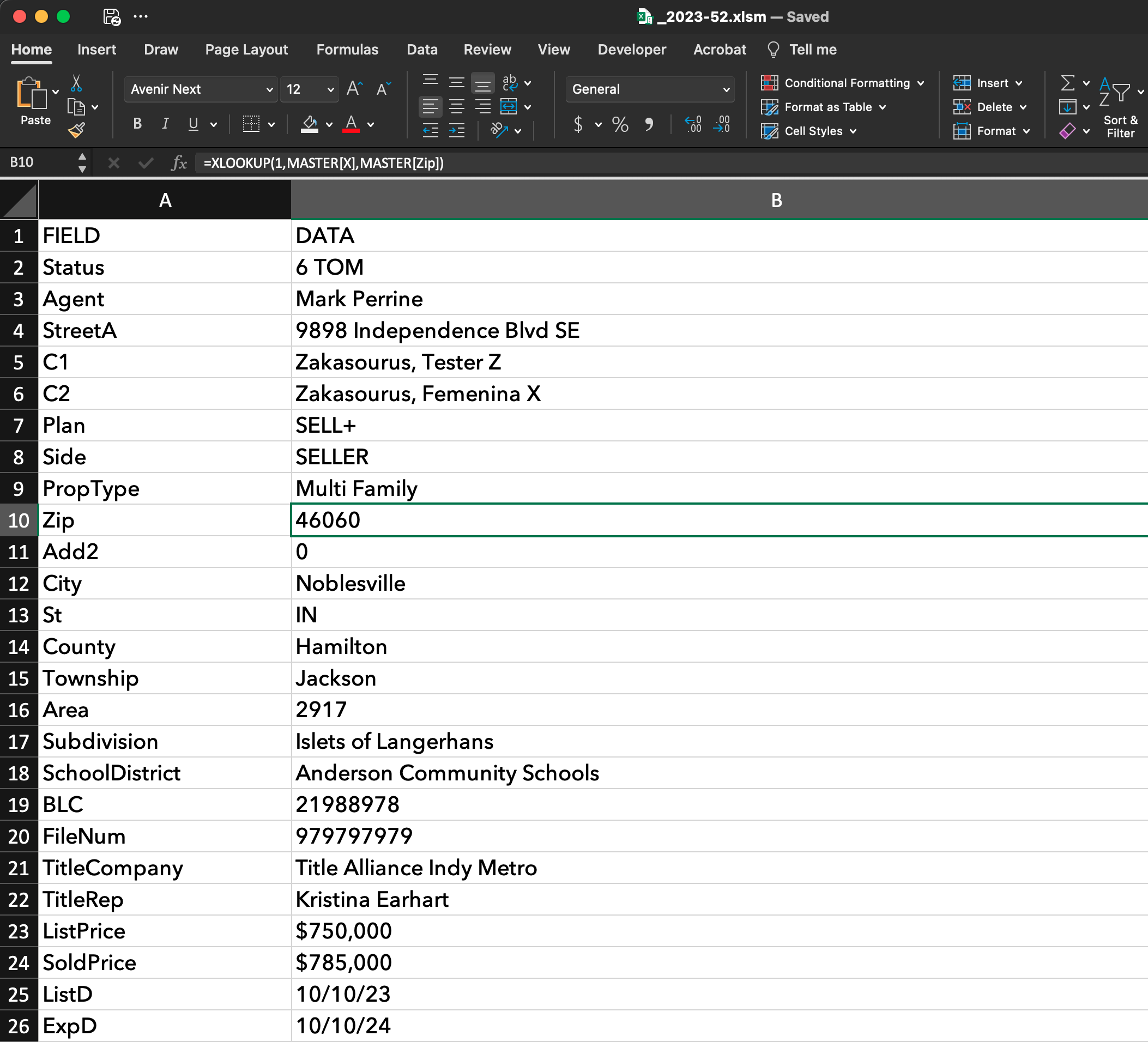Switch to the Formulas tab
The height and width of the screenshot is (1042, 1148).
[x=347, y=50]
